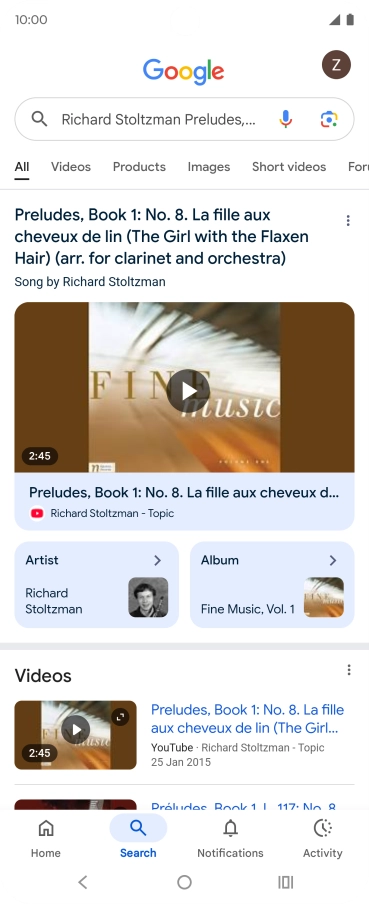Tap the Richard Stoltzman Preludes search field
Image resolution: width=369 pixels, height=904 pixels.
(x=159, y=119)
